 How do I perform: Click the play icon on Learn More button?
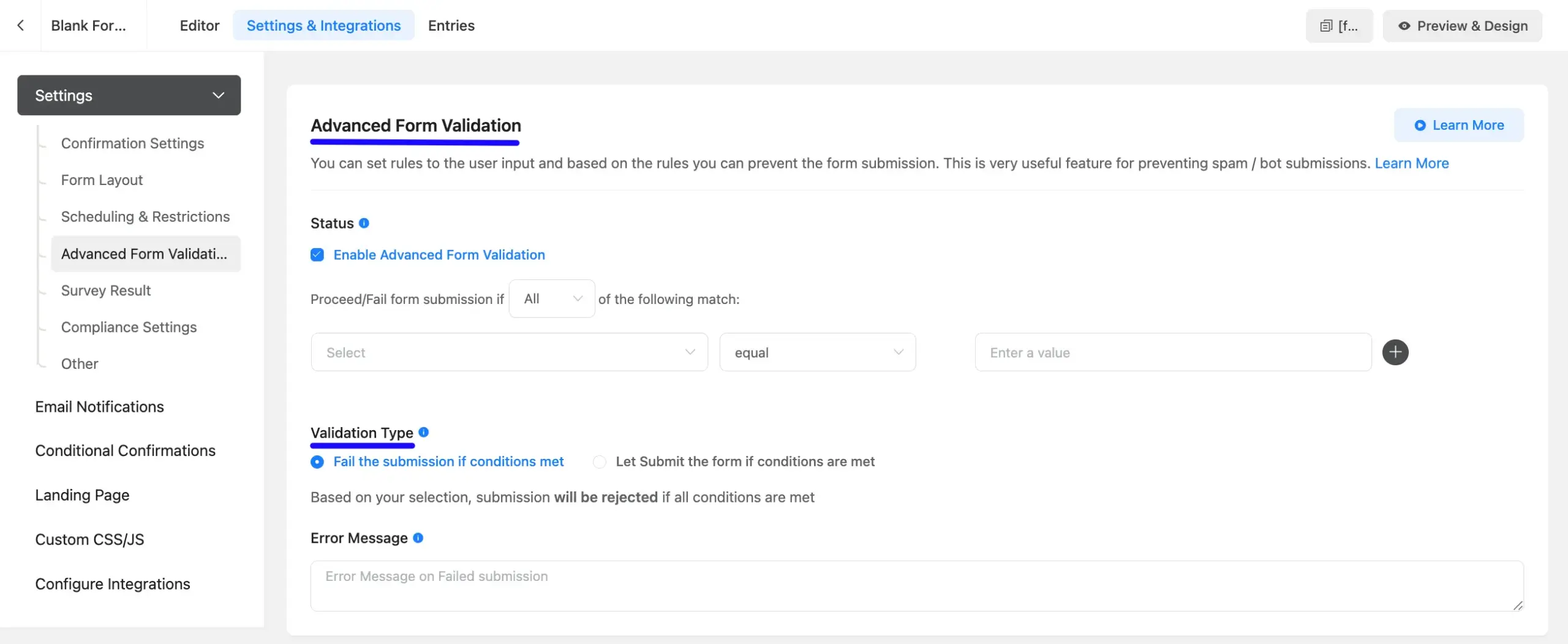click(1420, 125)
